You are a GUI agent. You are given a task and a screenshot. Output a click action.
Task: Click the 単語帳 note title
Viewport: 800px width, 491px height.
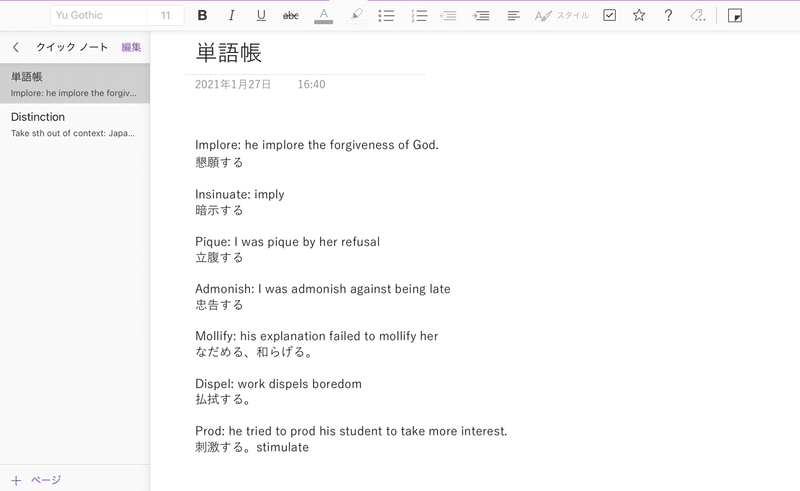[x=229, y=53]
